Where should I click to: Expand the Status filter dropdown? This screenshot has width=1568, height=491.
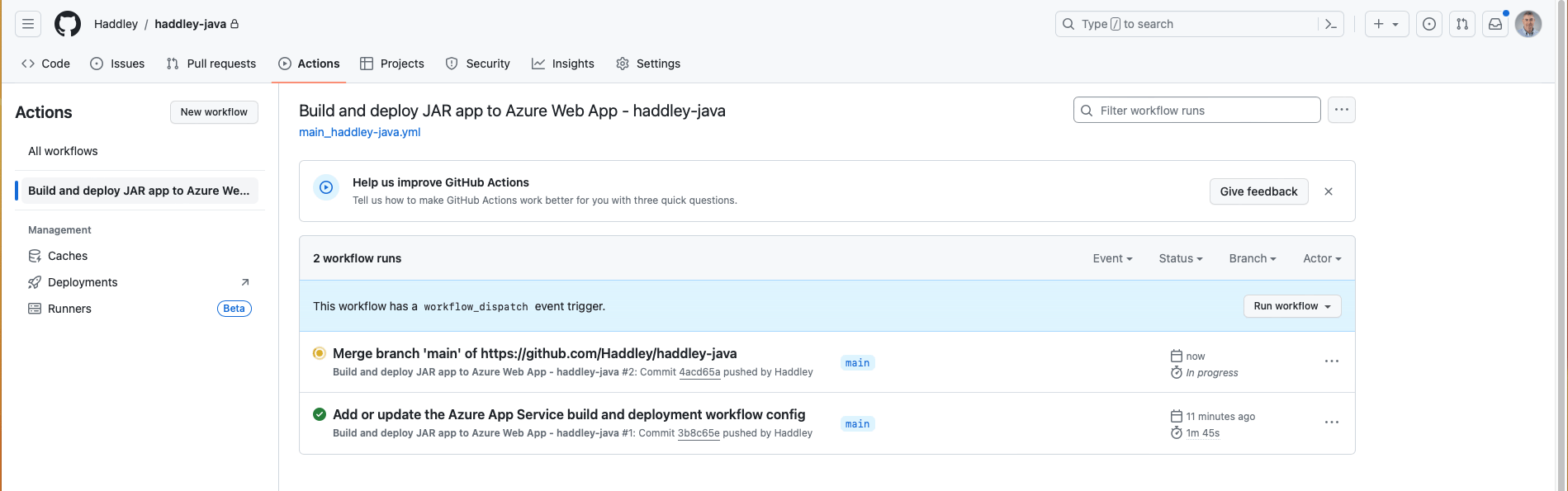pos(1180,258)
